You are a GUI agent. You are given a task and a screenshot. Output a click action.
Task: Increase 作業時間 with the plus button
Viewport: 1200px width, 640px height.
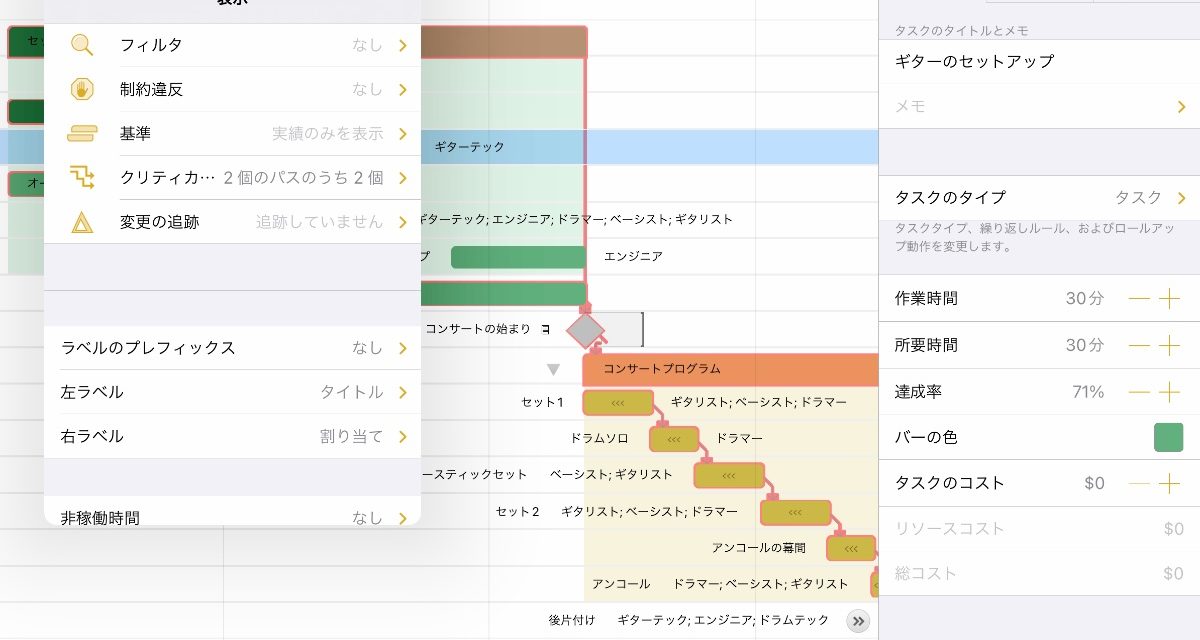coord(1169,299)
